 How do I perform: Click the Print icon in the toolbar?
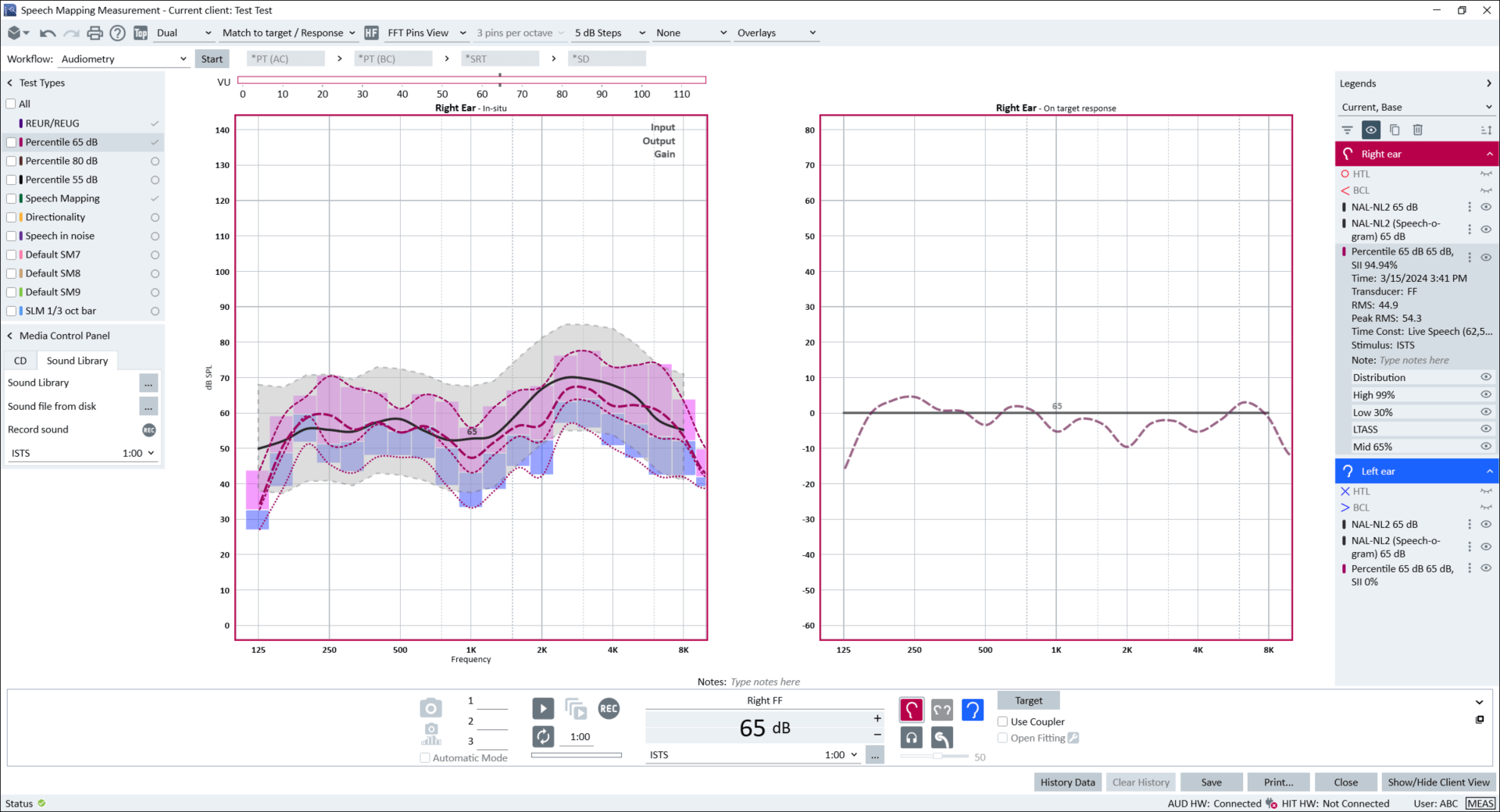coord(95,33)
